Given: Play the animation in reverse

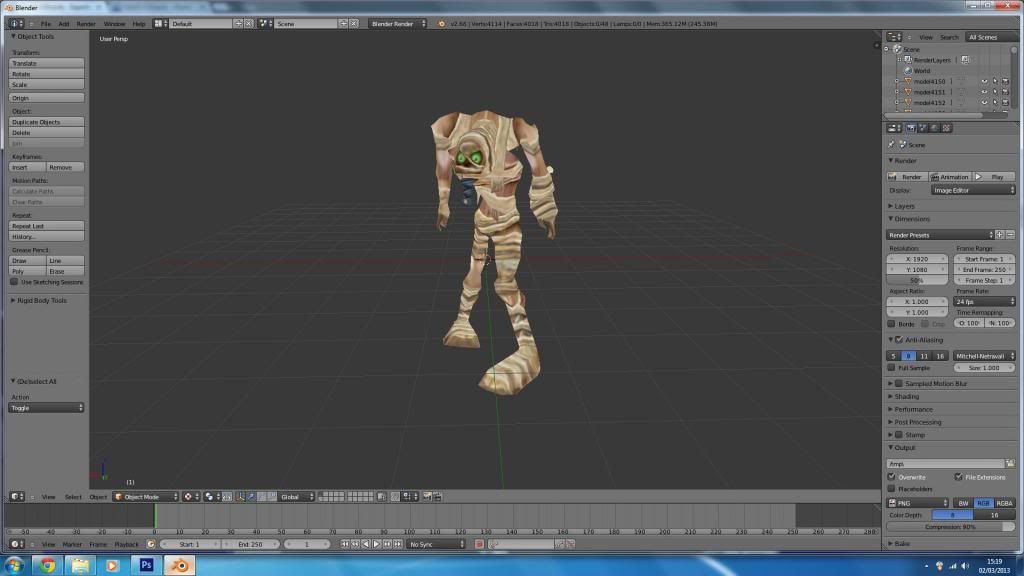Looking at the screenshot, I should [366, 544].
